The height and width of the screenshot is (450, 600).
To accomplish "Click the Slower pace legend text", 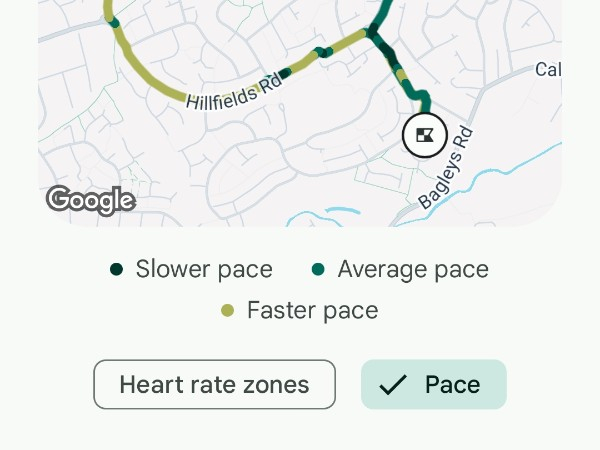I will coord(204,269).
